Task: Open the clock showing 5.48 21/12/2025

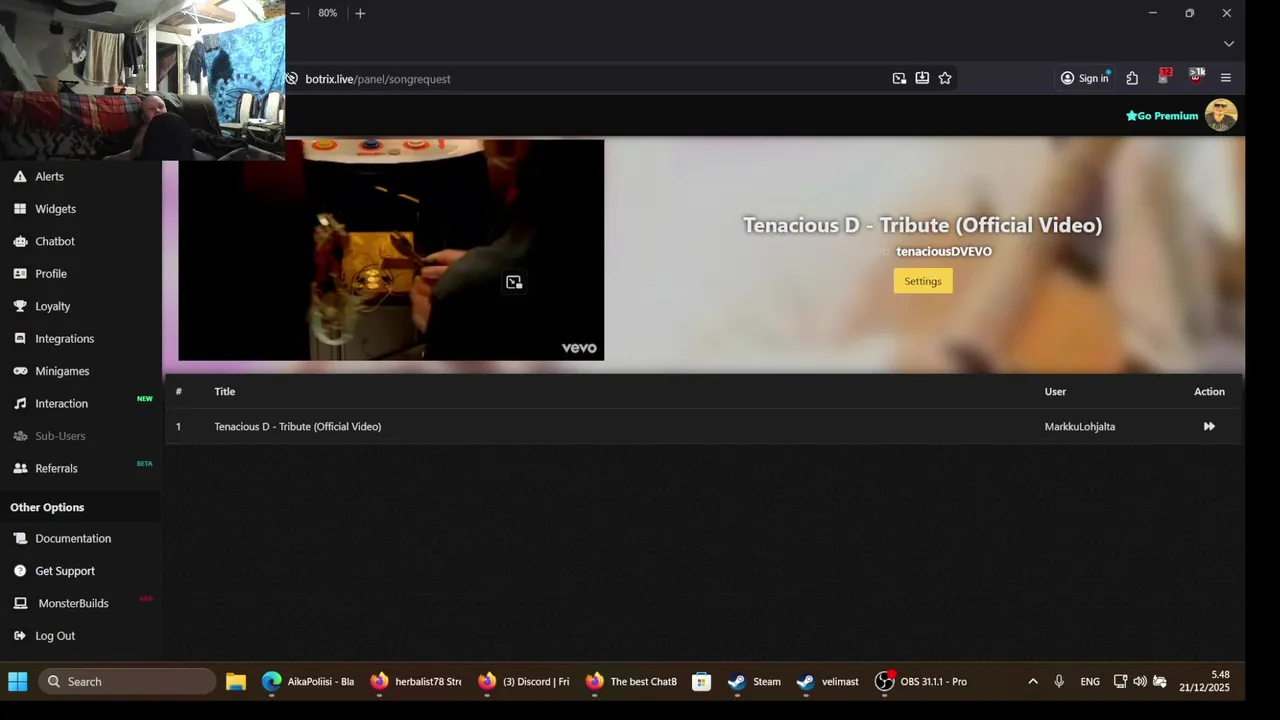Action: coord(1205,681)
